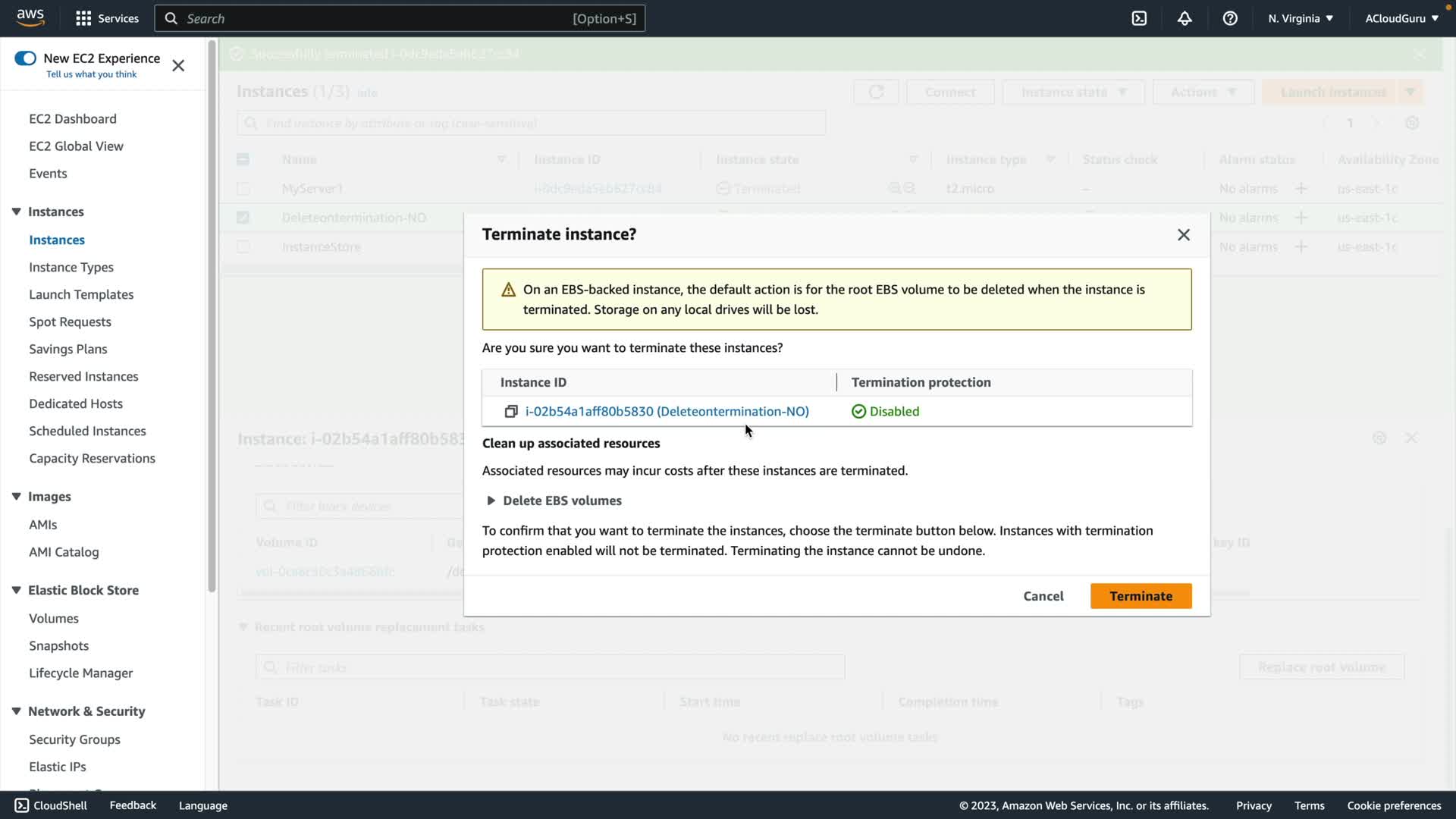Click the Services grid icon

coord(83,18)
